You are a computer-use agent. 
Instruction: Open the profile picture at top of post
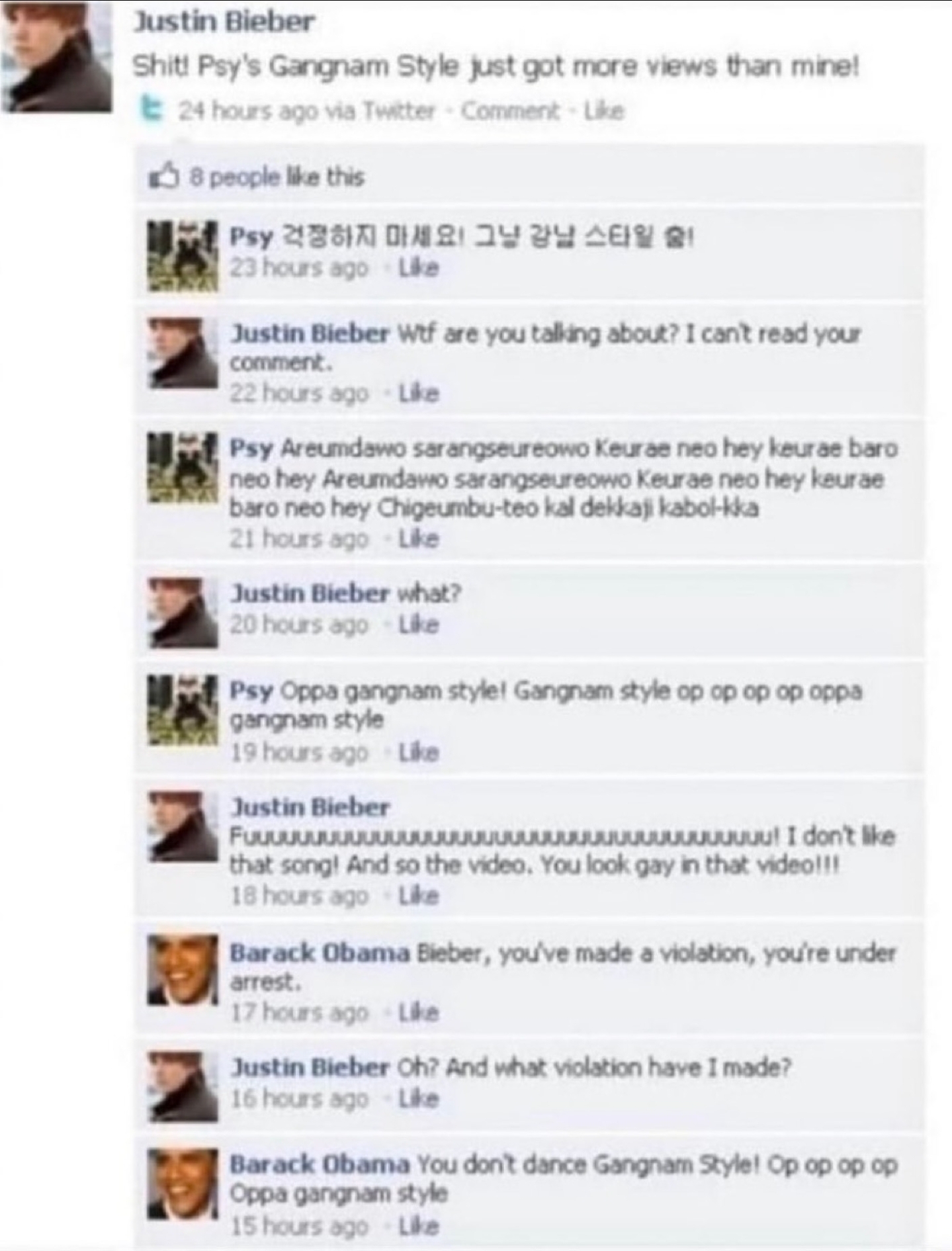pyautogui.click(x=56, y=58)
